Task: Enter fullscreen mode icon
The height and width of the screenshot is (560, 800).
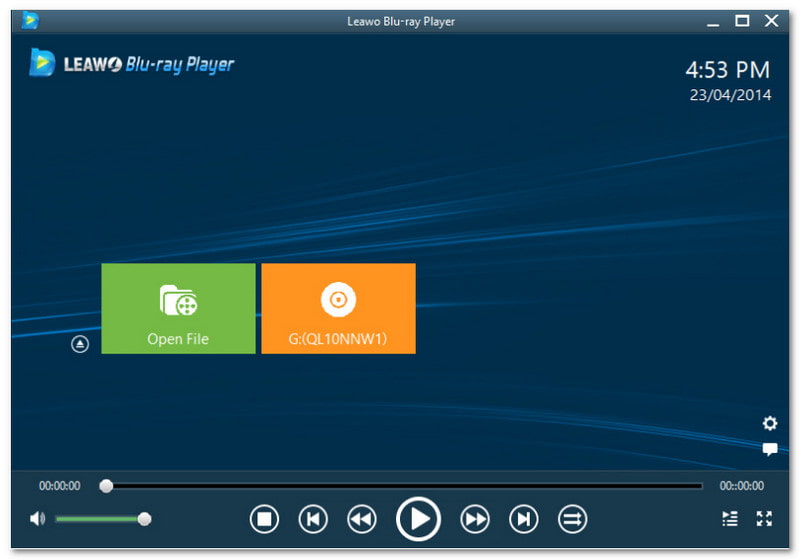Action: (764, 519)
